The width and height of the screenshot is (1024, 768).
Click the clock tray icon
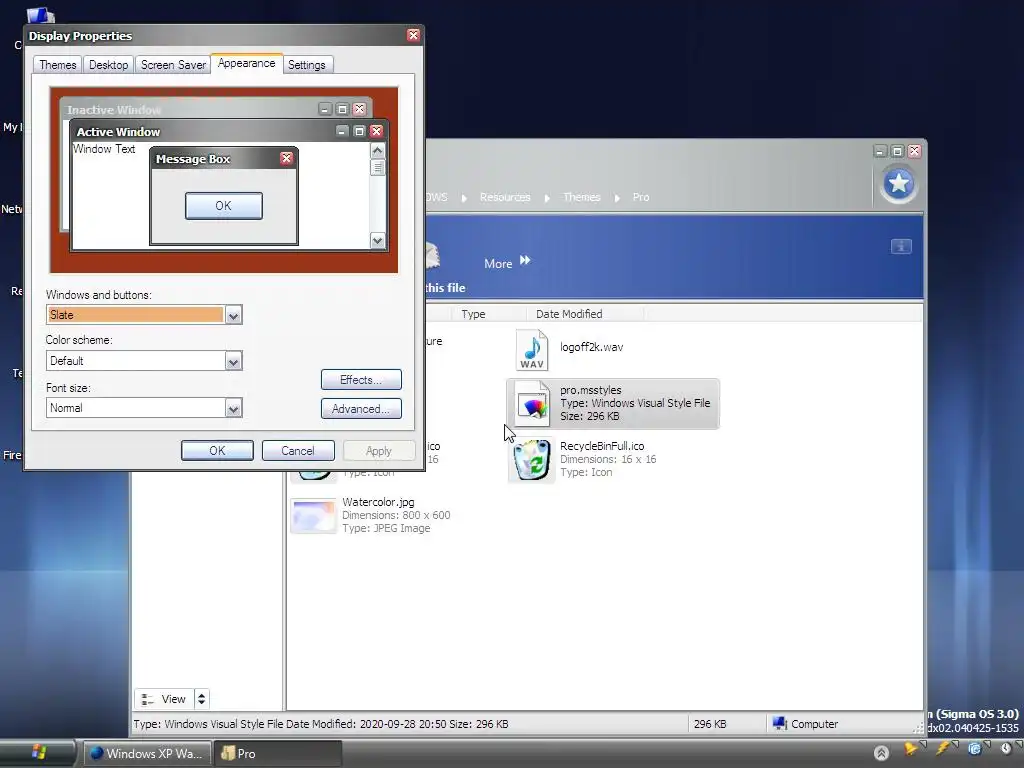(1006, 749)
